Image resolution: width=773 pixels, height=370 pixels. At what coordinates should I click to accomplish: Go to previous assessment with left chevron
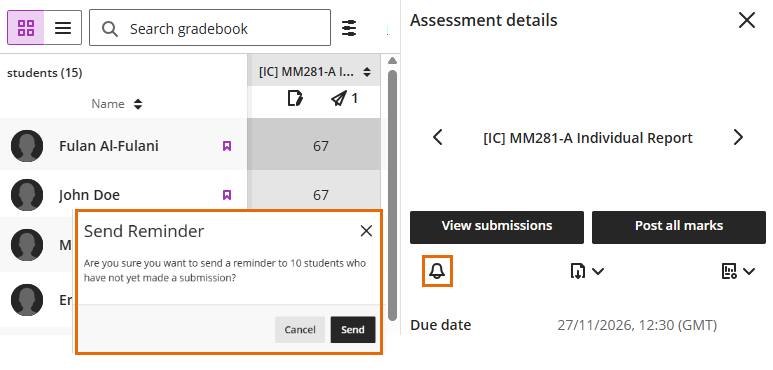(x=438, y=137)
